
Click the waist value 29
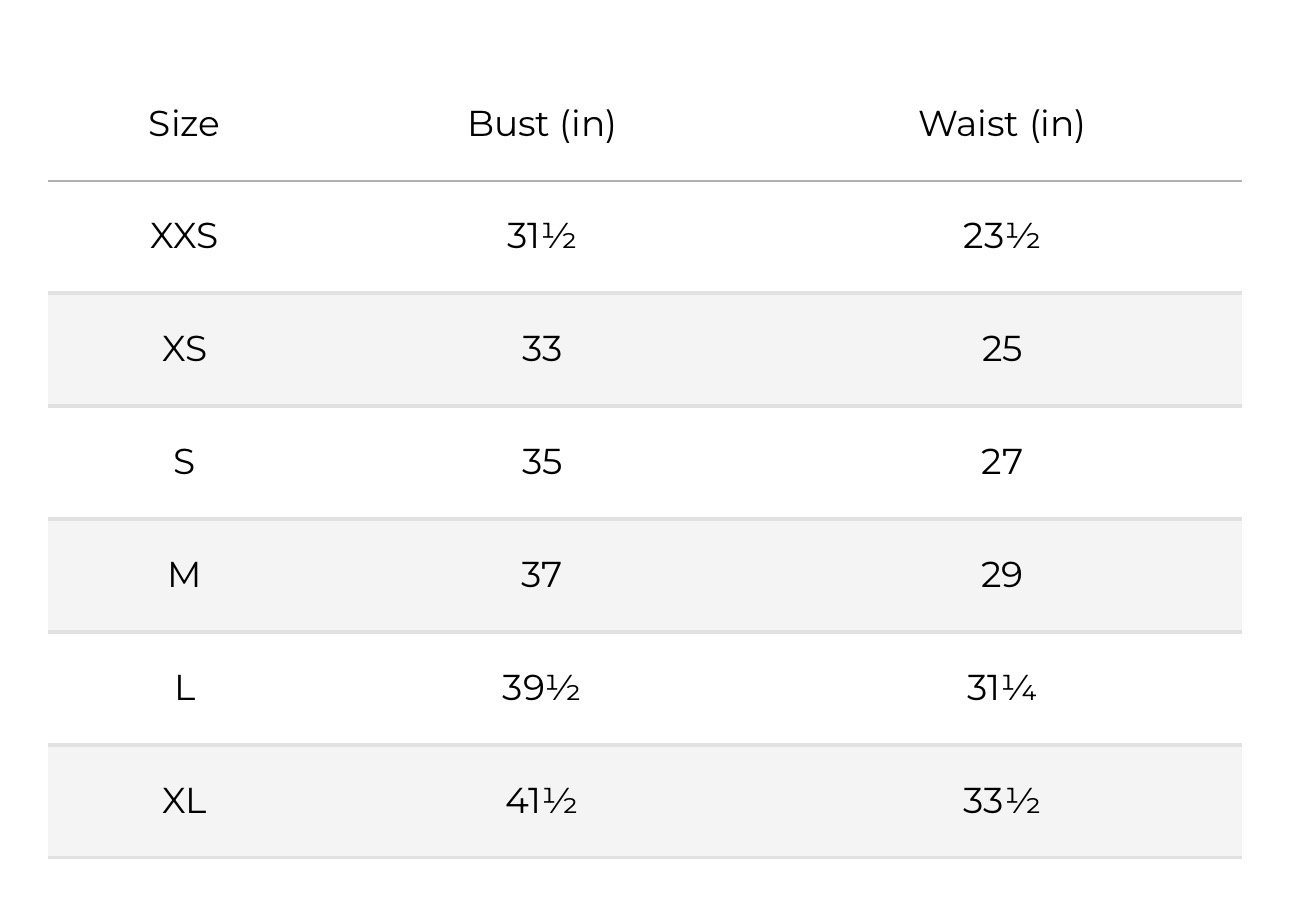1001,575
